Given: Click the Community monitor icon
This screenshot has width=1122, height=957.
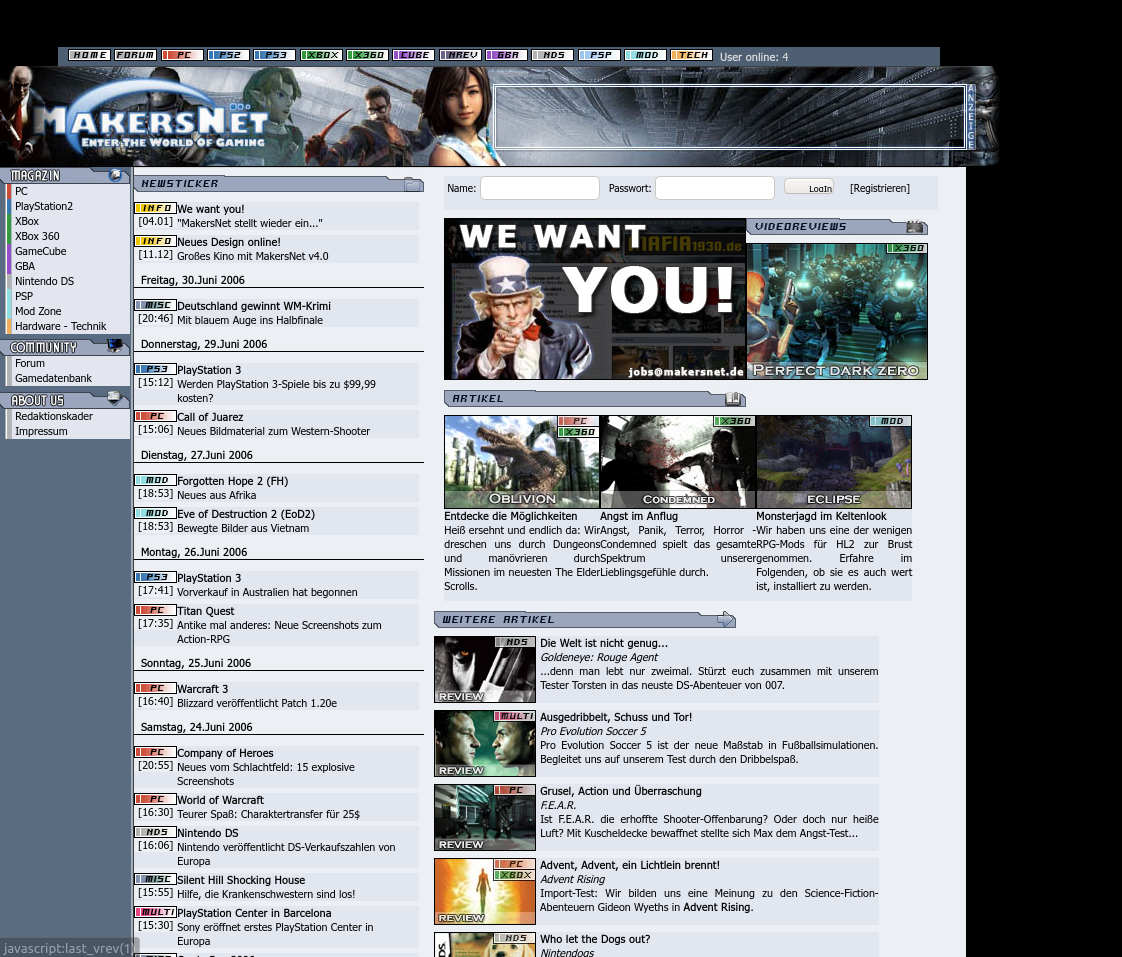Looking at the screenshot, I should point(115,346).
